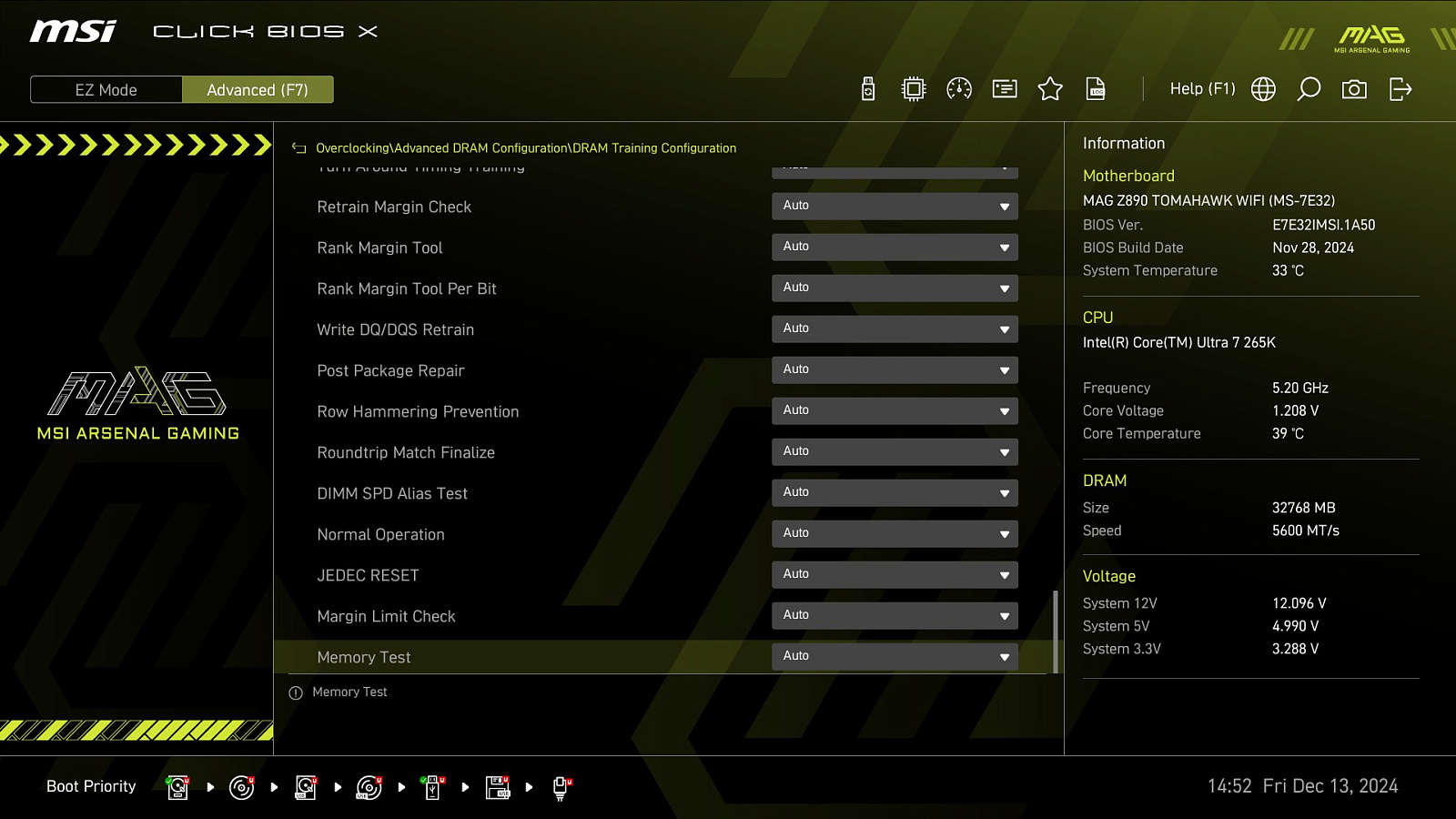Open the Rank Margin Tool dropdown

895,248
